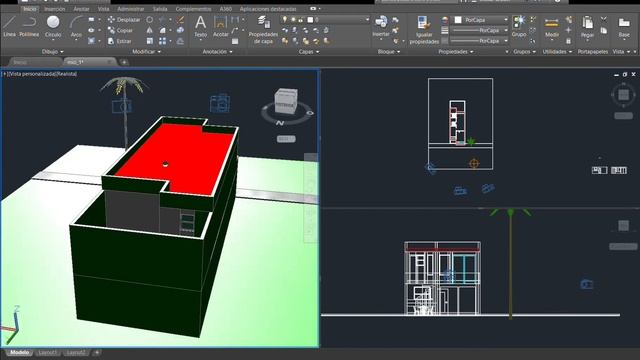Click the Hatch icon in Dibujo panel
640x360 pixels.
(x=91, y=41)
